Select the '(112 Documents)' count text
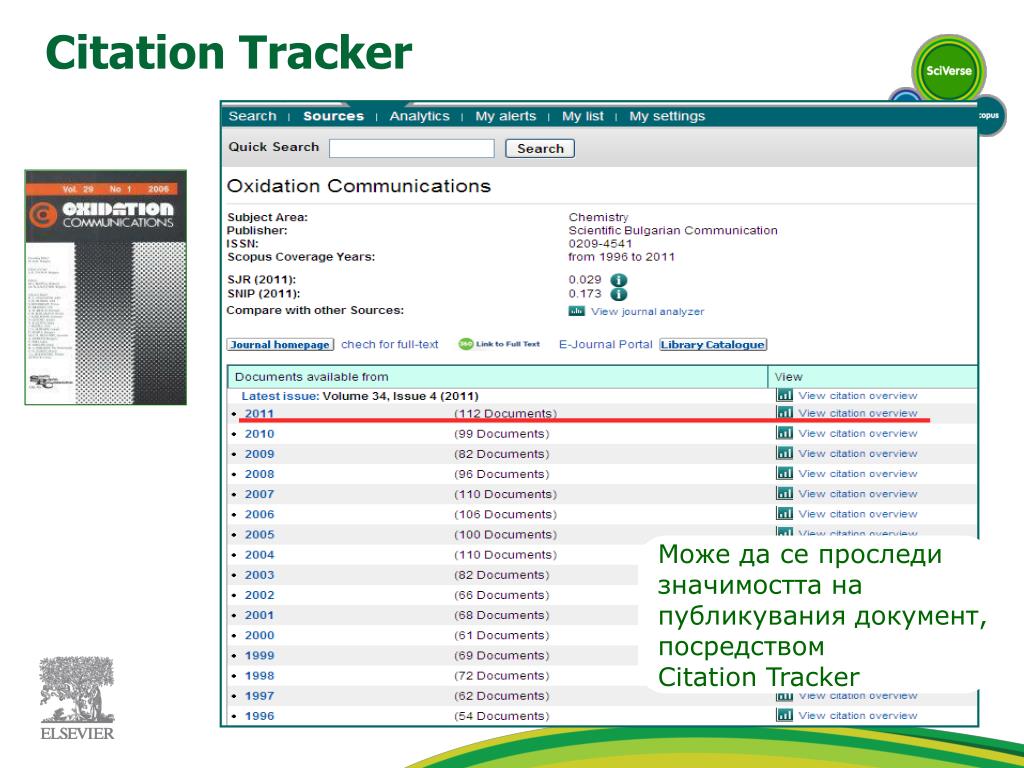 [505, 413]
